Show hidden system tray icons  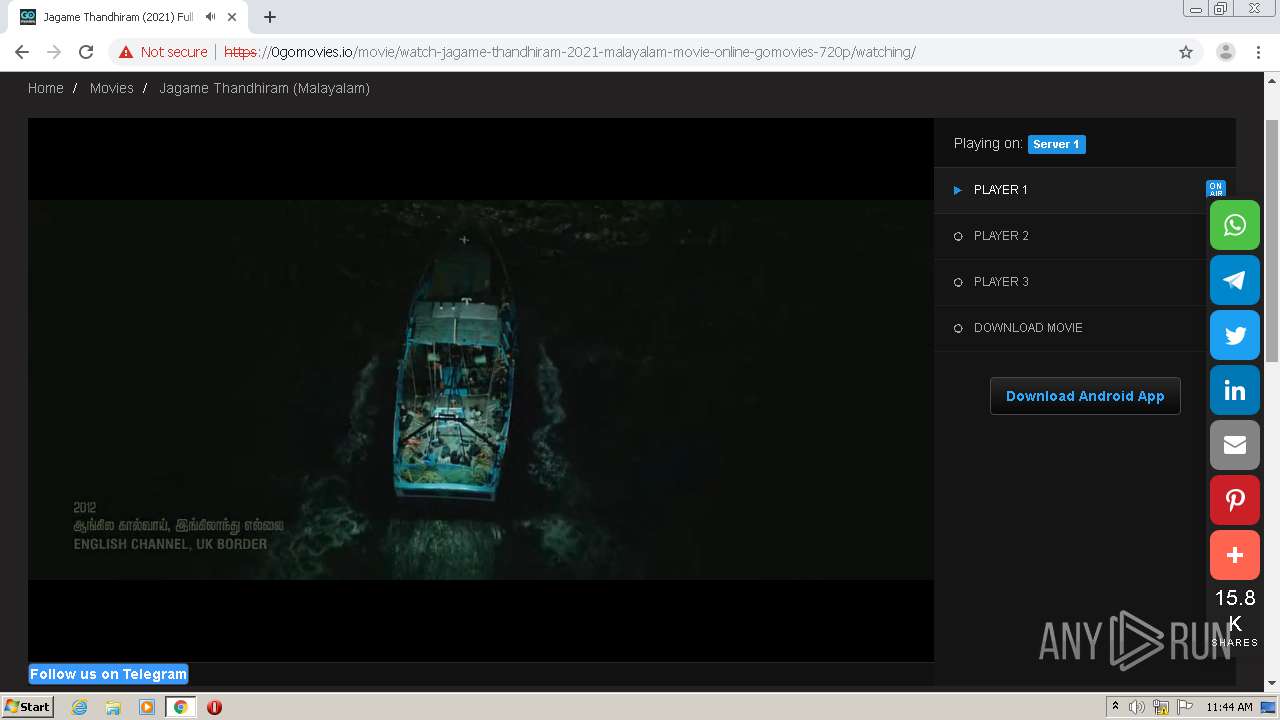point(1115,707)
